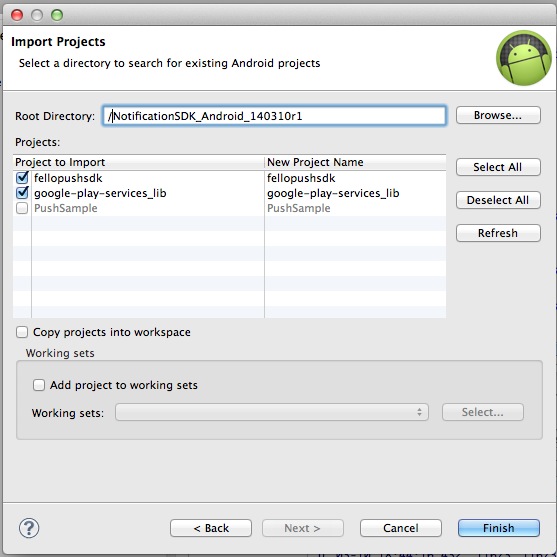557x557 pixels.
Task: Go to previous page with Back
Action: pos(211,528)
